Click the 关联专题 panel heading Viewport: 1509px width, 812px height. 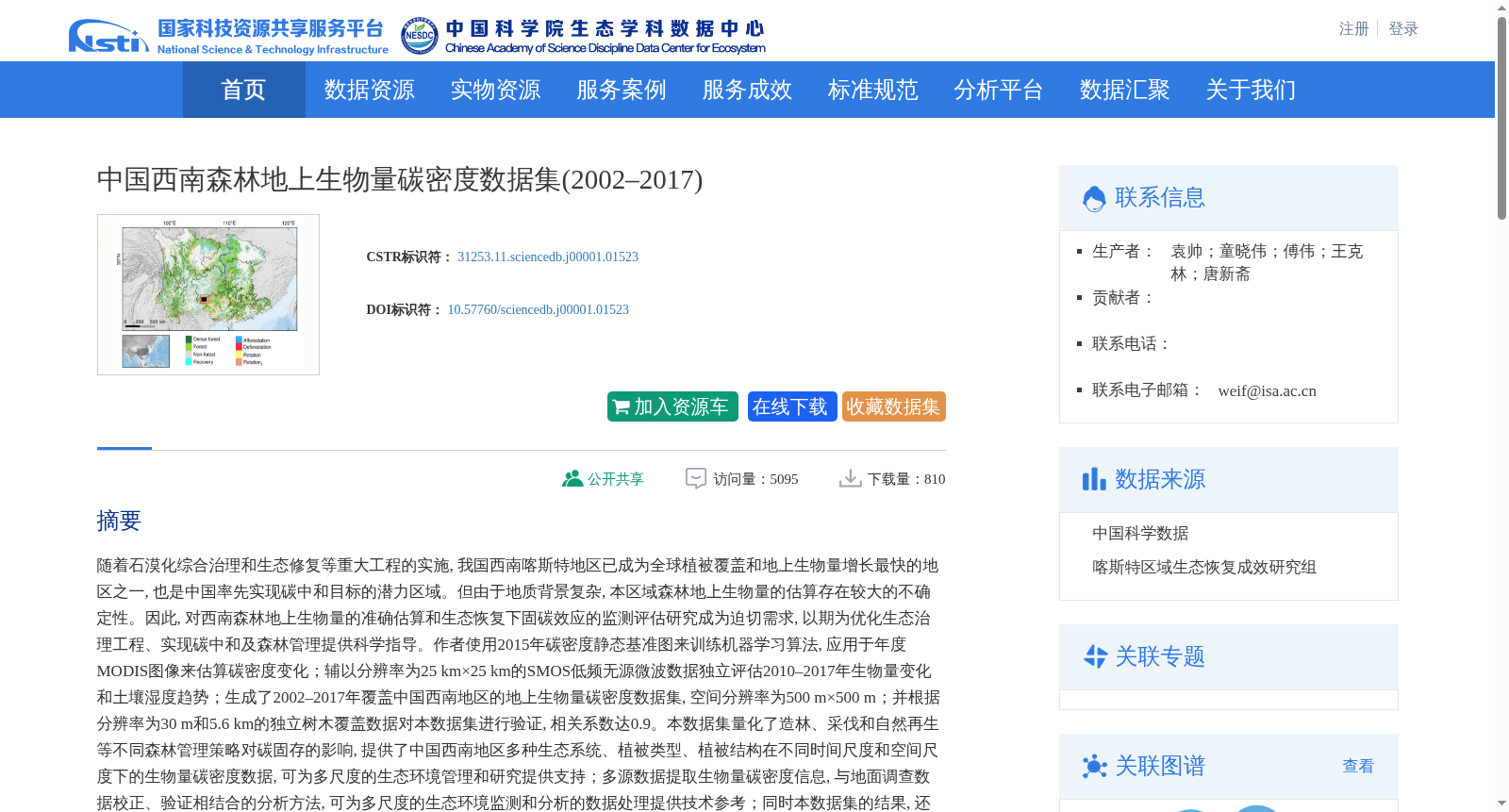[x=1160, y=656]
